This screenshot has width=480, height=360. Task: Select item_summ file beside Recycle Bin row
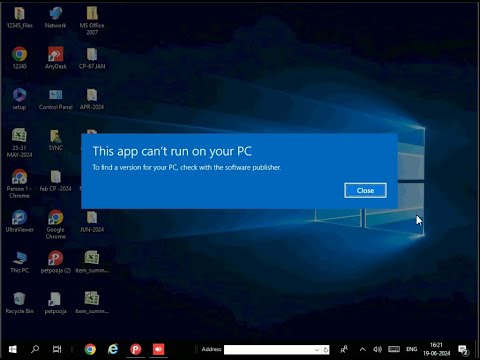pyautogui.click(x=92, y=303)
